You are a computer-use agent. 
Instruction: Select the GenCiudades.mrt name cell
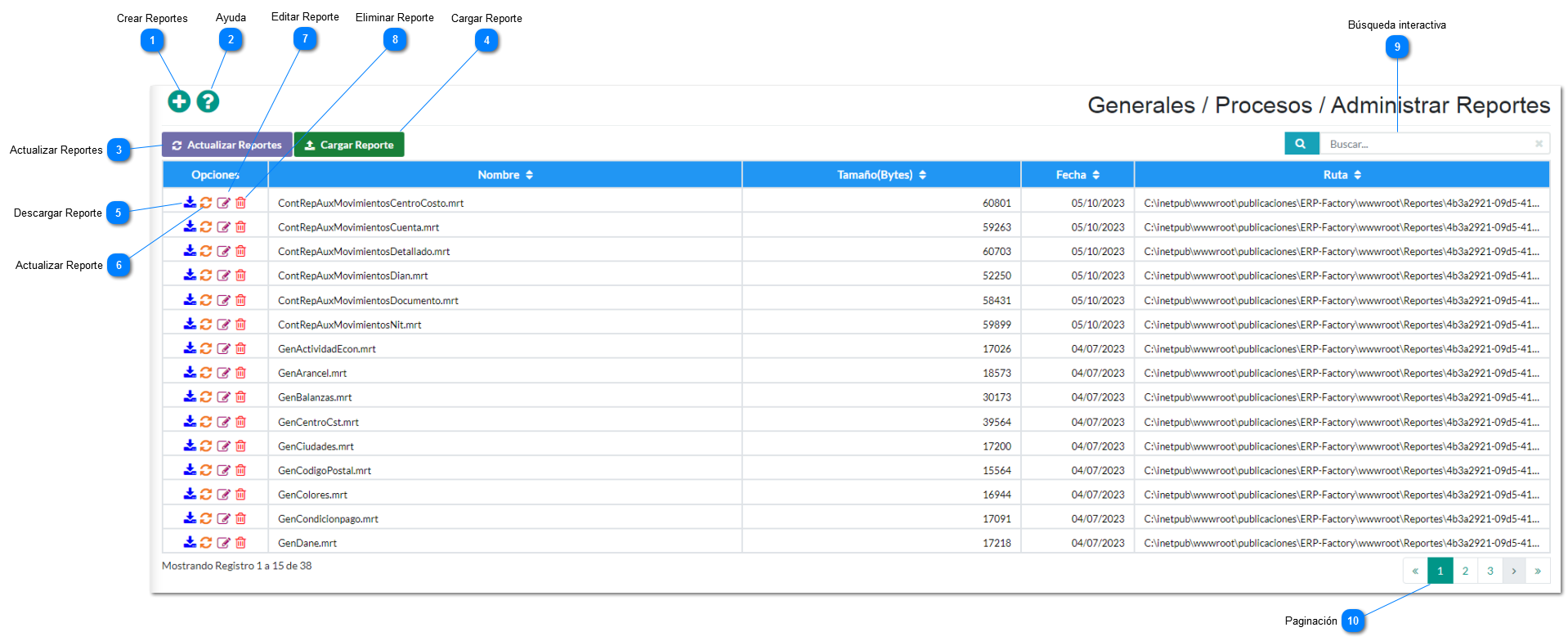point(505,446)
